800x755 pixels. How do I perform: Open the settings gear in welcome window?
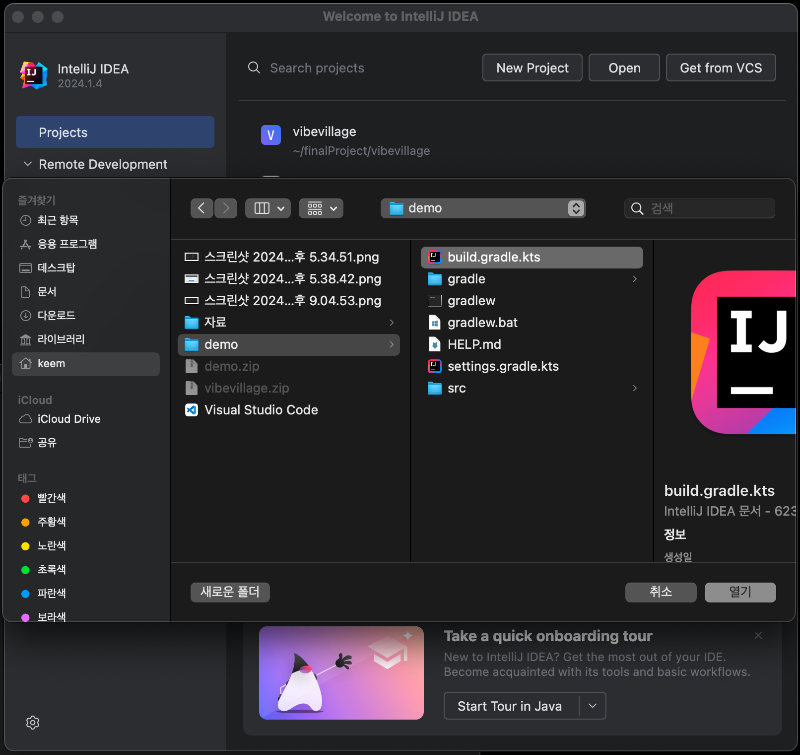point(32,722)
